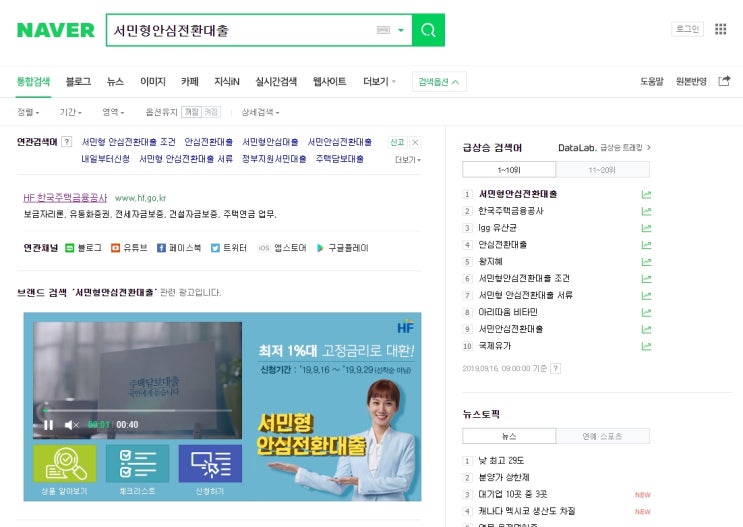Screen dimensions: 743x527
Task: Turn option keeping to 꺼짐
Action: coord(191,112)
